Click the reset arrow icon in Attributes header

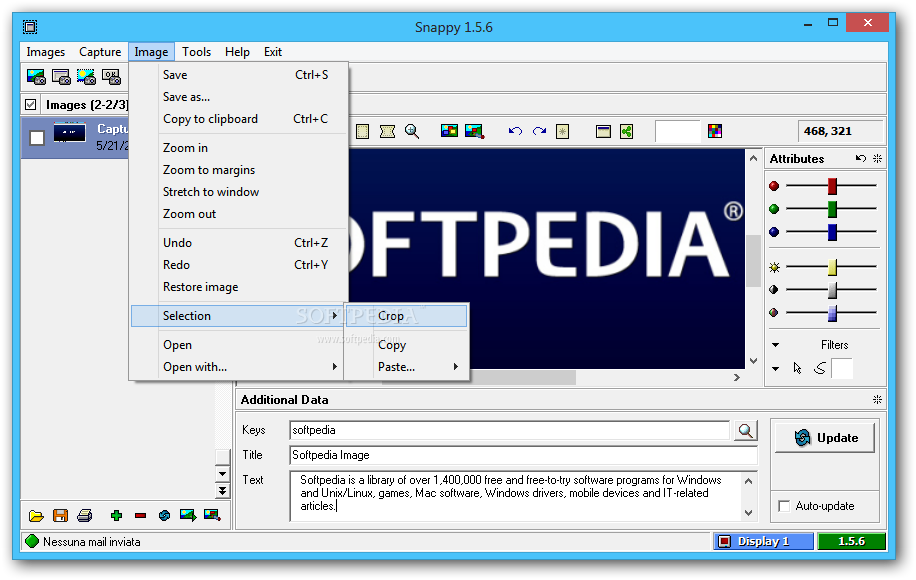click(861, 158)
